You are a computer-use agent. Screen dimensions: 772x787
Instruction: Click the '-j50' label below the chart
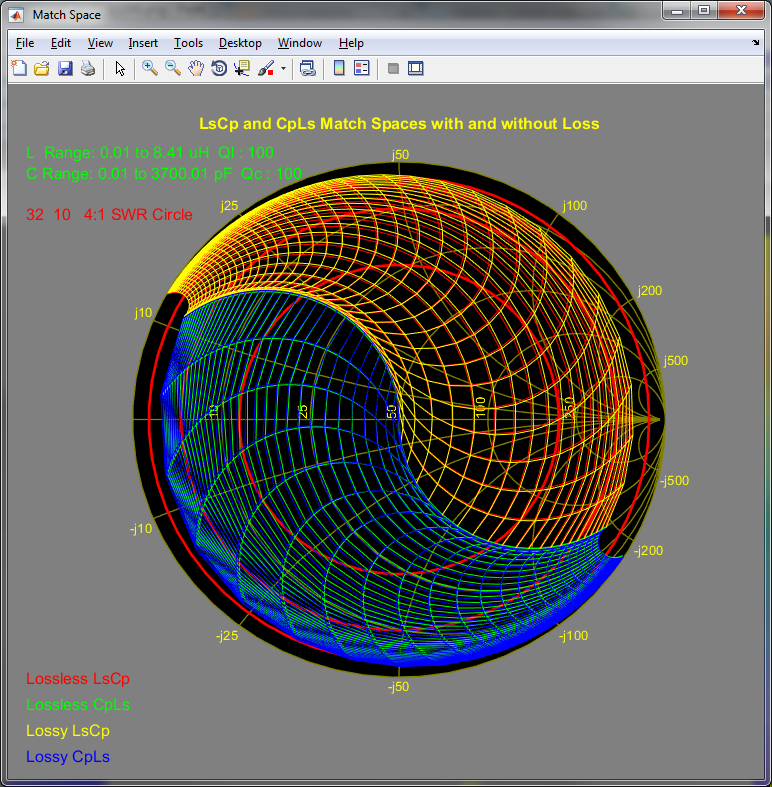pos(399,687)
